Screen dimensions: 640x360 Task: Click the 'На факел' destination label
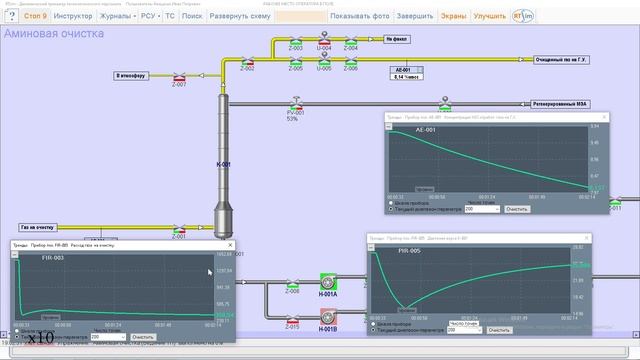tap(396, 39)
